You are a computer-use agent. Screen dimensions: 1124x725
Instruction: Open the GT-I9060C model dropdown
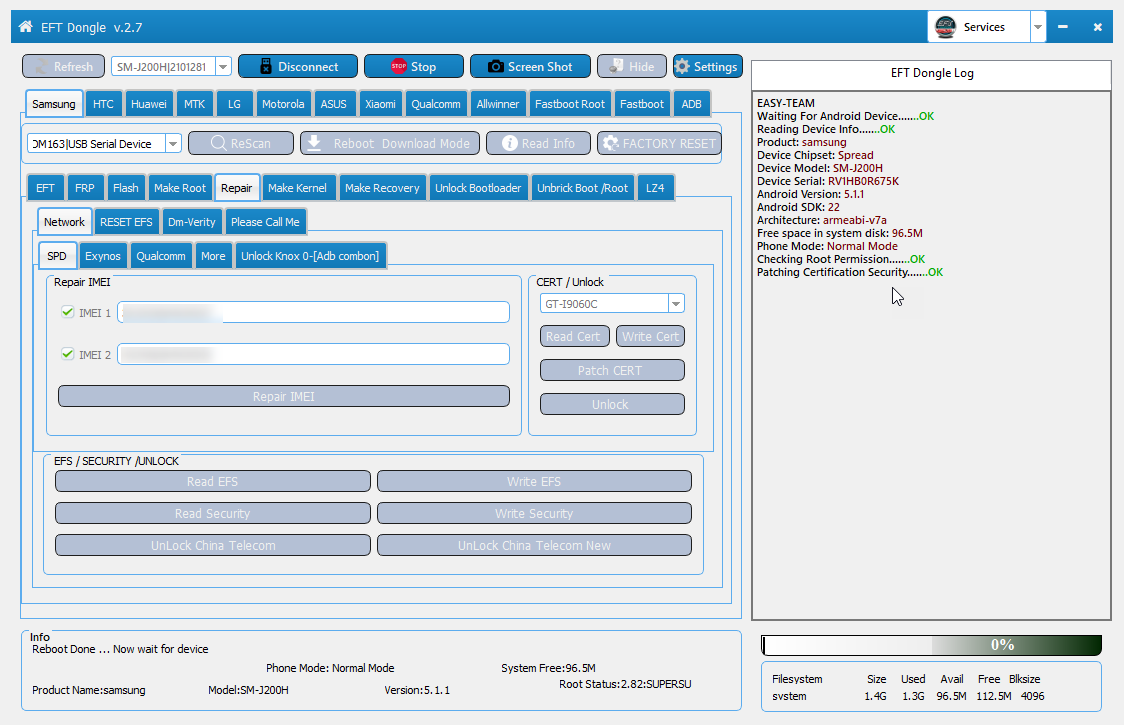[x=676, y=303]
